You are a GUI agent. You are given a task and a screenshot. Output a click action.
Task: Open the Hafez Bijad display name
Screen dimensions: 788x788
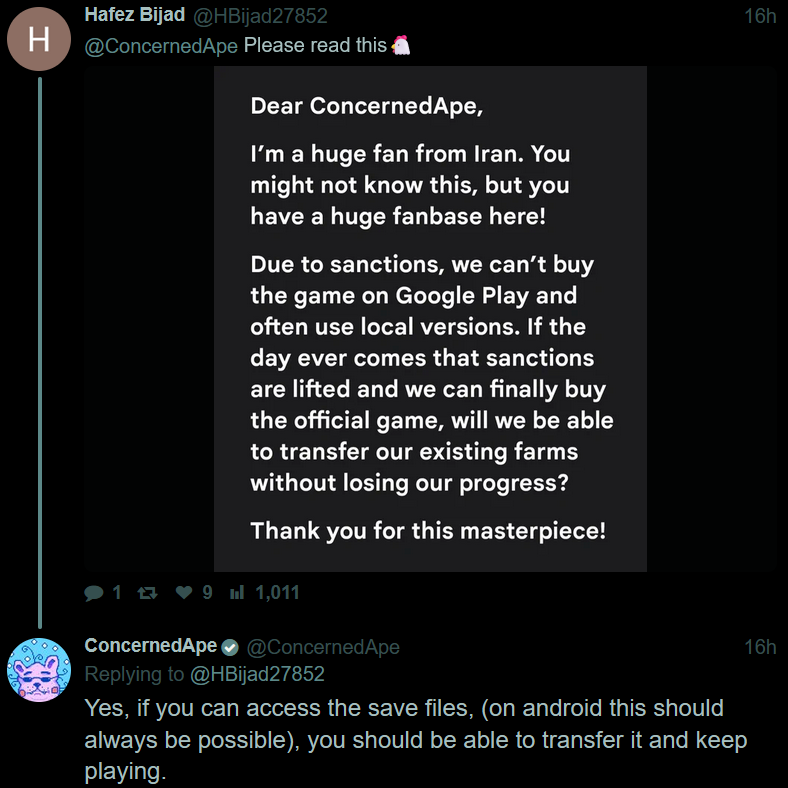tap(135, 16)
